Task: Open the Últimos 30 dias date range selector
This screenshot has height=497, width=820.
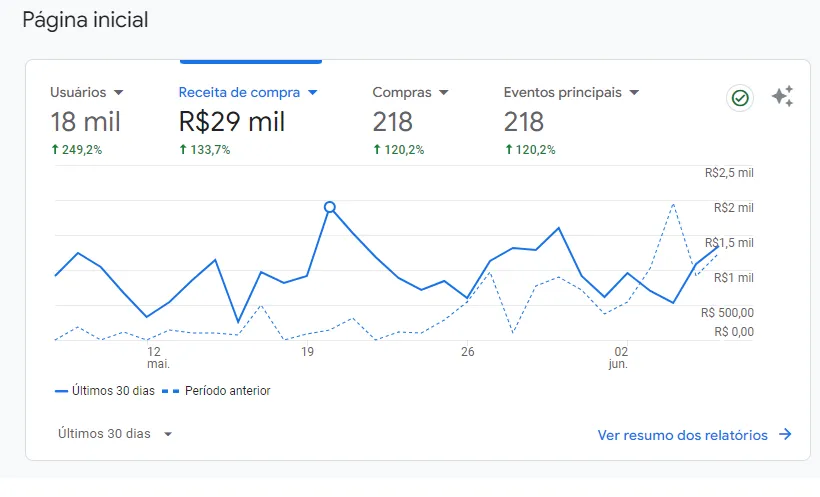Action: 114,434
